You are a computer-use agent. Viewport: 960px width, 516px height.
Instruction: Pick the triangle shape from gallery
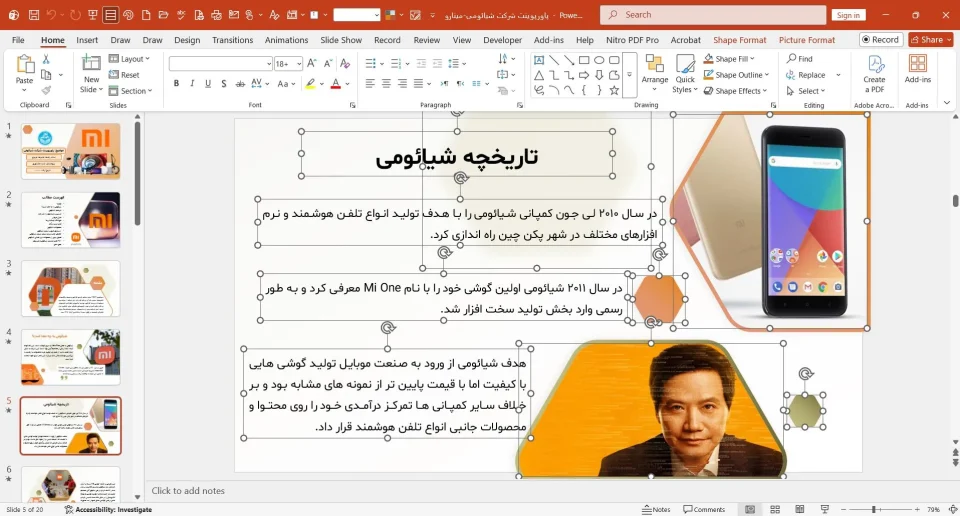539,75
